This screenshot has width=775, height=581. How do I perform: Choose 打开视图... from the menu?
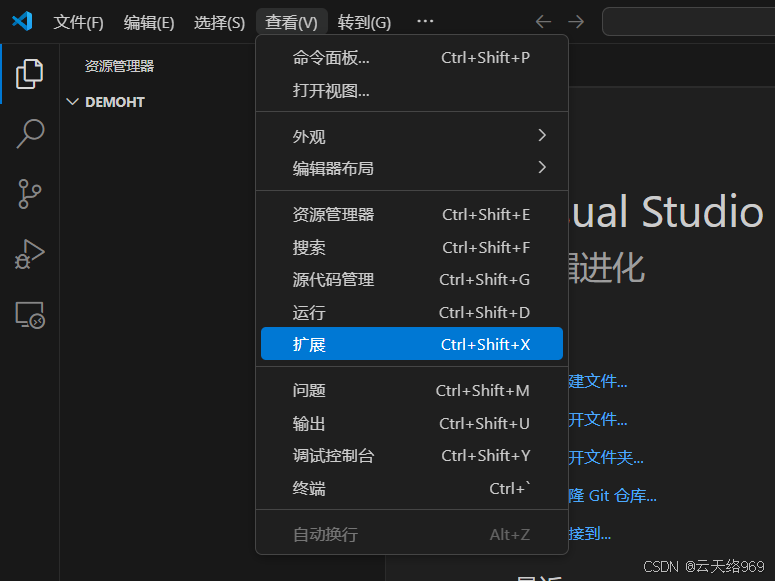412,90
